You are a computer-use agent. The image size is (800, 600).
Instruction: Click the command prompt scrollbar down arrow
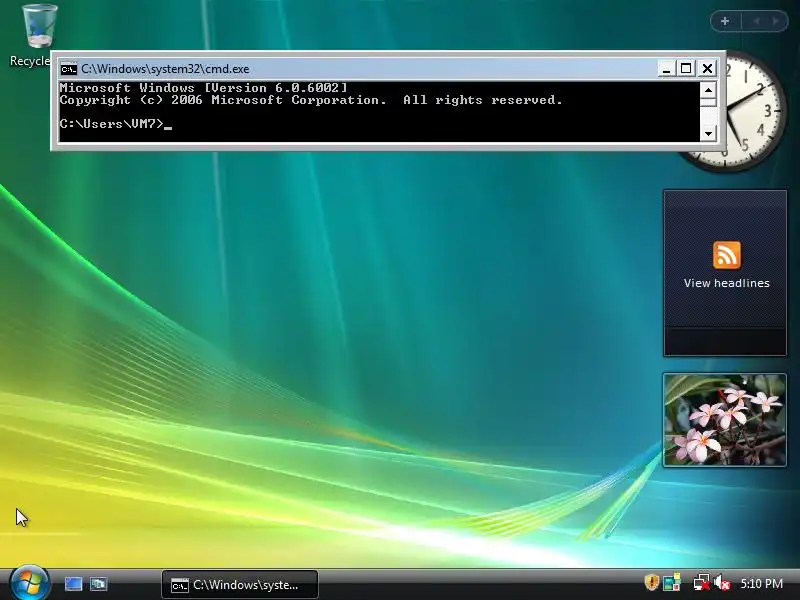[x=708, y=134]
